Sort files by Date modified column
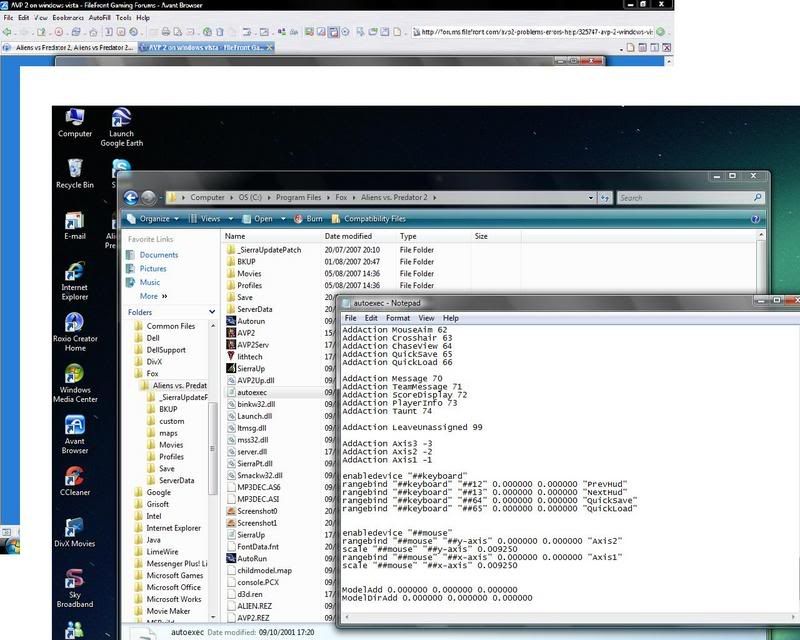The width and height of the screenshot is (800, 640). tap(348, 236)
